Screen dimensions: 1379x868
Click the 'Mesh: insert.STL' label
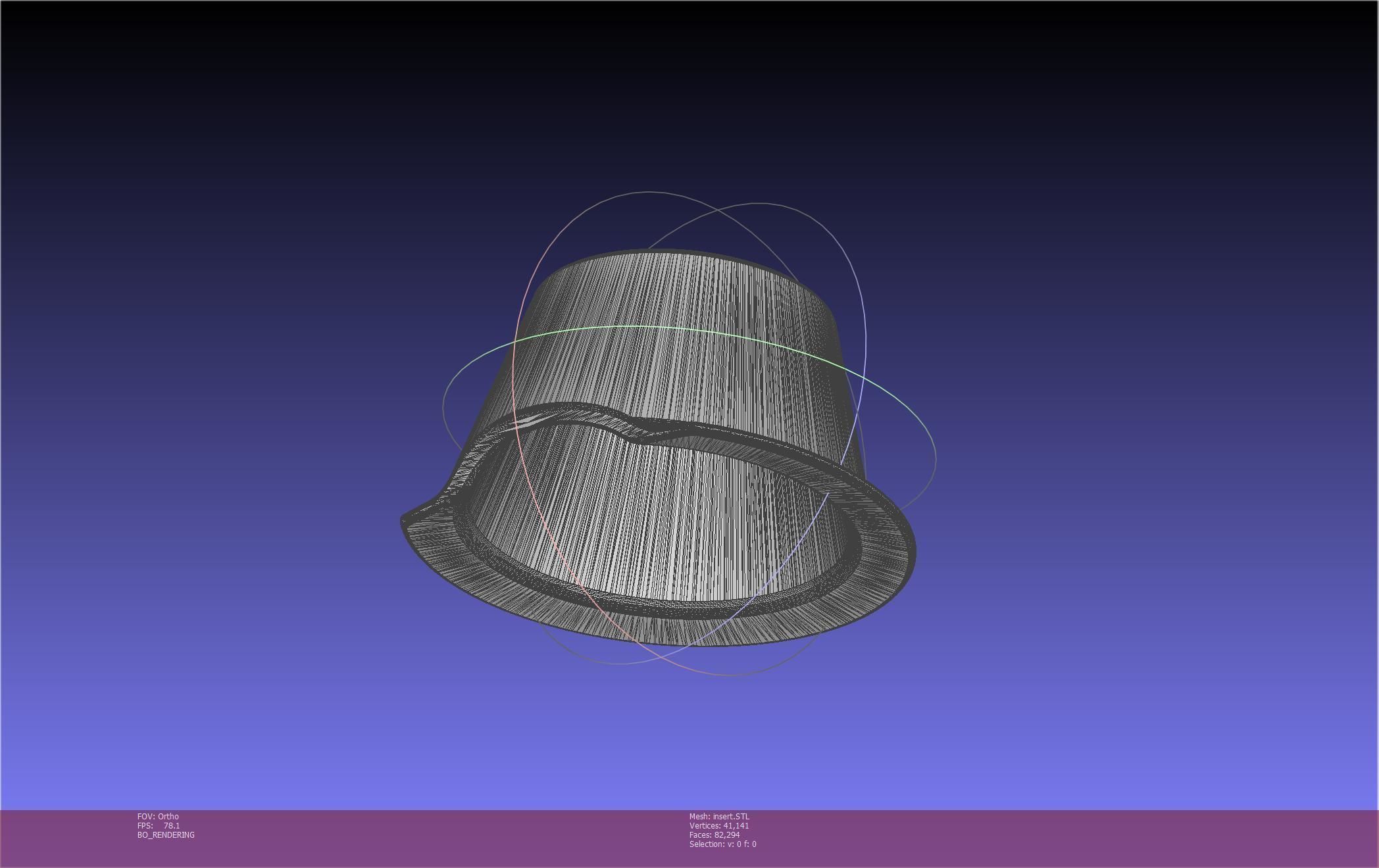(x=719, y=816)
